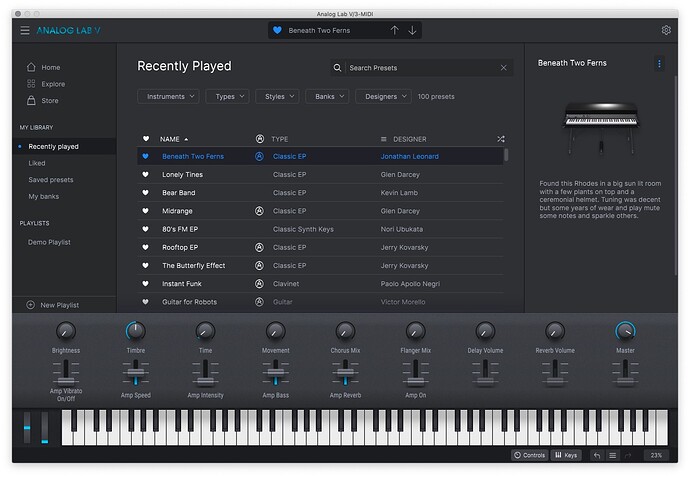The height and width of the screenshot is (477, 690).
Task: Click the Store bag icon
Action: [31, 100]
